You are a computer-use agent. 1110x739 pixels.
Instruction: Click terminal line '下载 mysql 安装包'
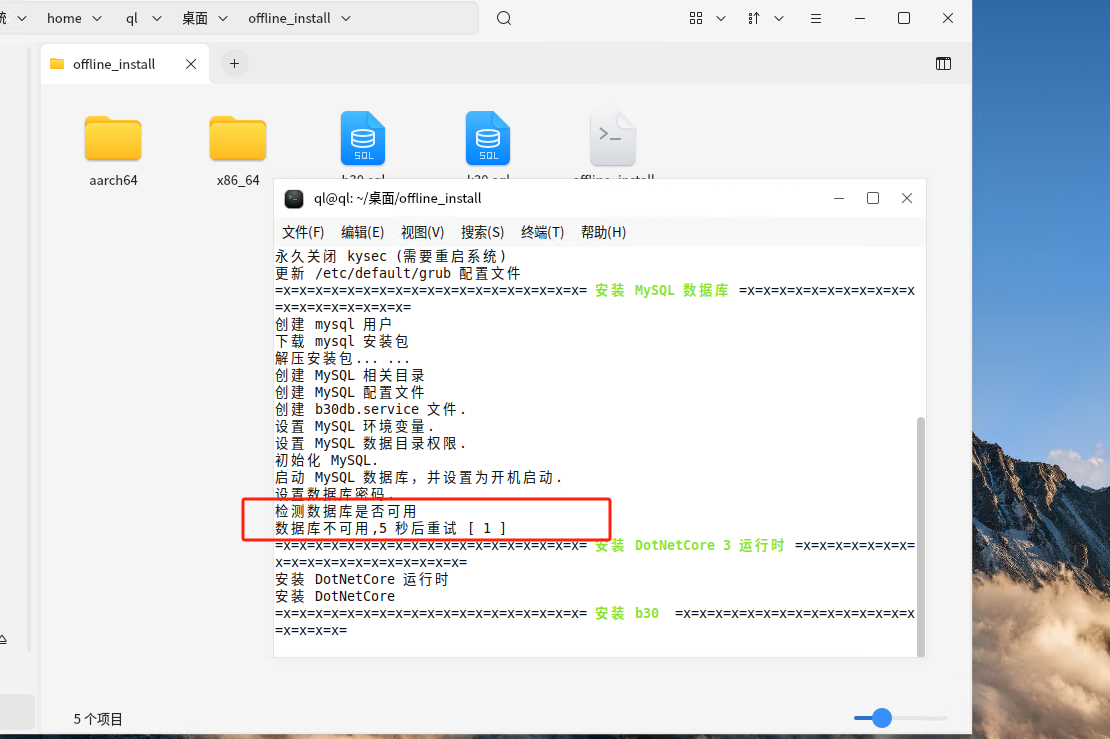[x=342, y=341]
